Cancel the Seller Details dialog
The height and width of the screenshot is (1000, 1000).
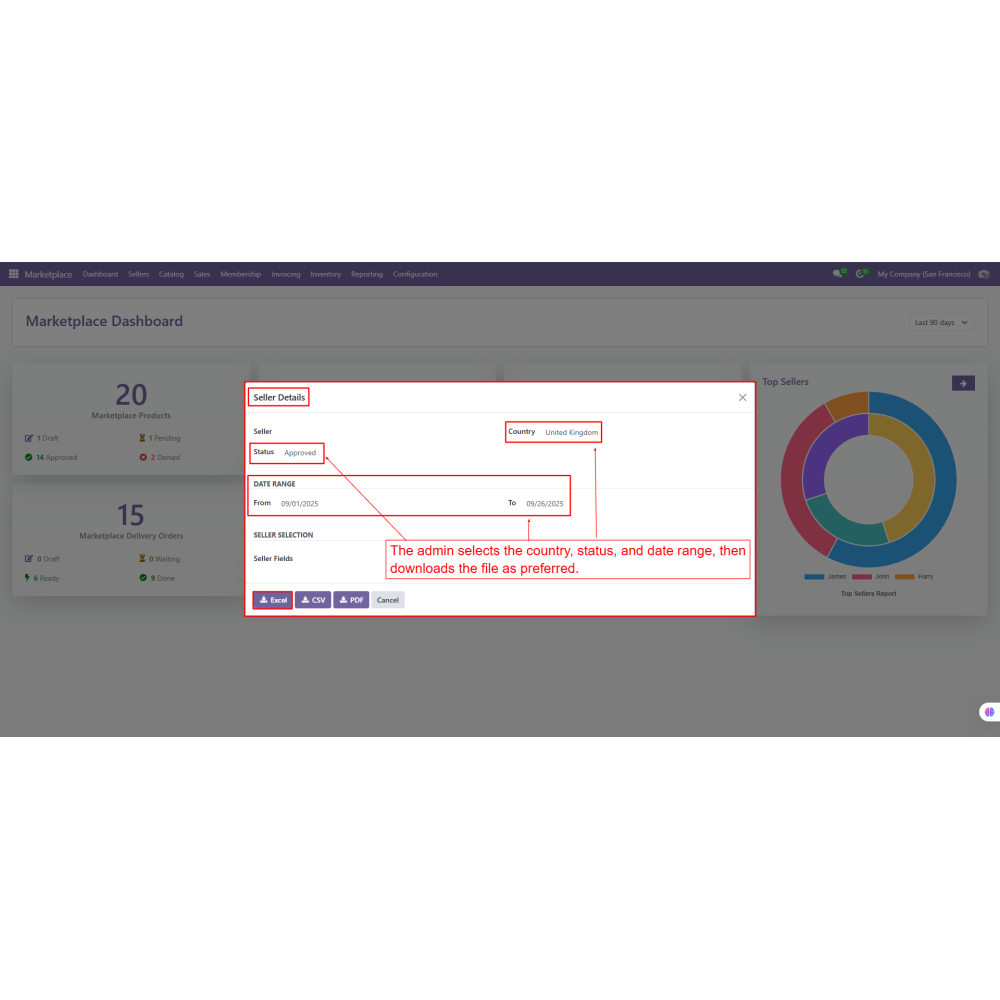pyautogui.click(x=388, y=600)
